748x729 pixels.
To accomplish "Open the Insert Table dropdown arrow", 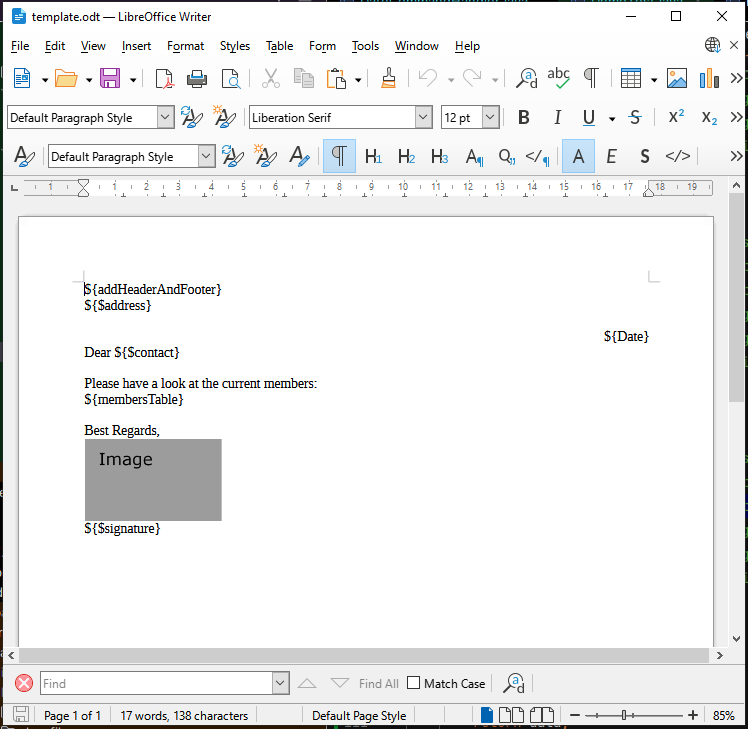I will point(654,79).
